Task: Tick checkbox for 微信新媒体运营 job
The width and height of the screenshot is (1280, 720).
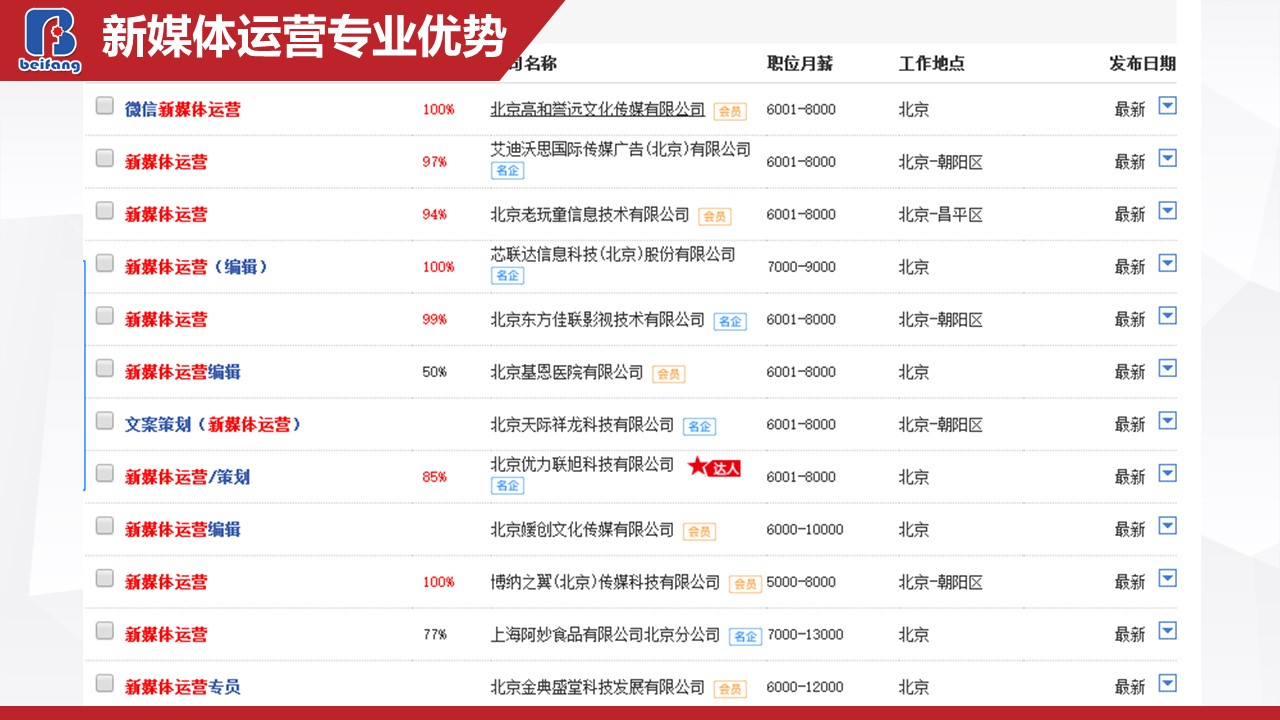Action: [105, 105]
